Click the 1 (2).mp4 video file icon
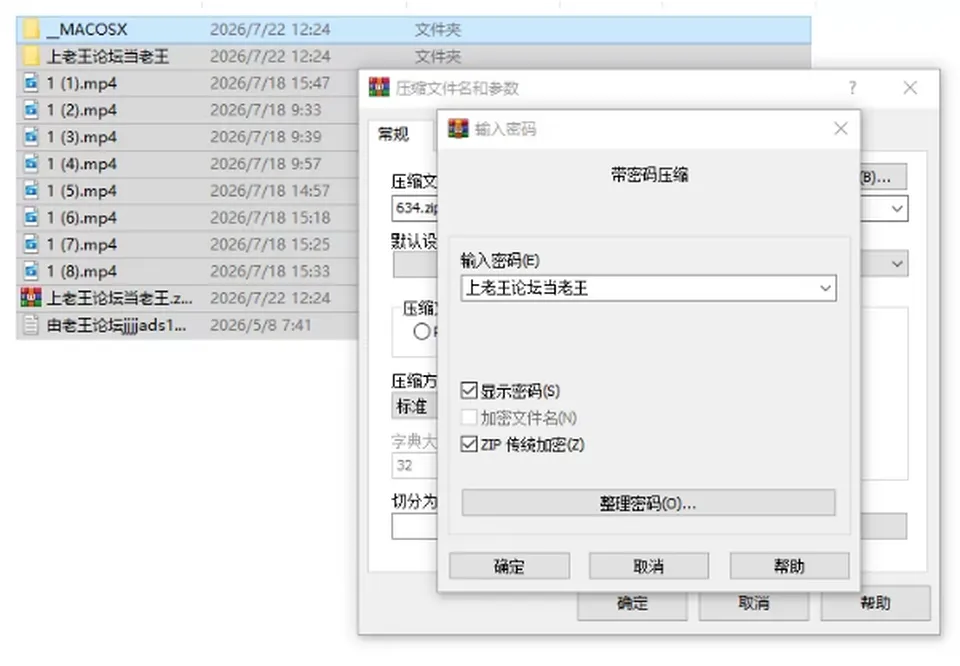This screenshot has width=960, height=666. click(x=31, y=110)
